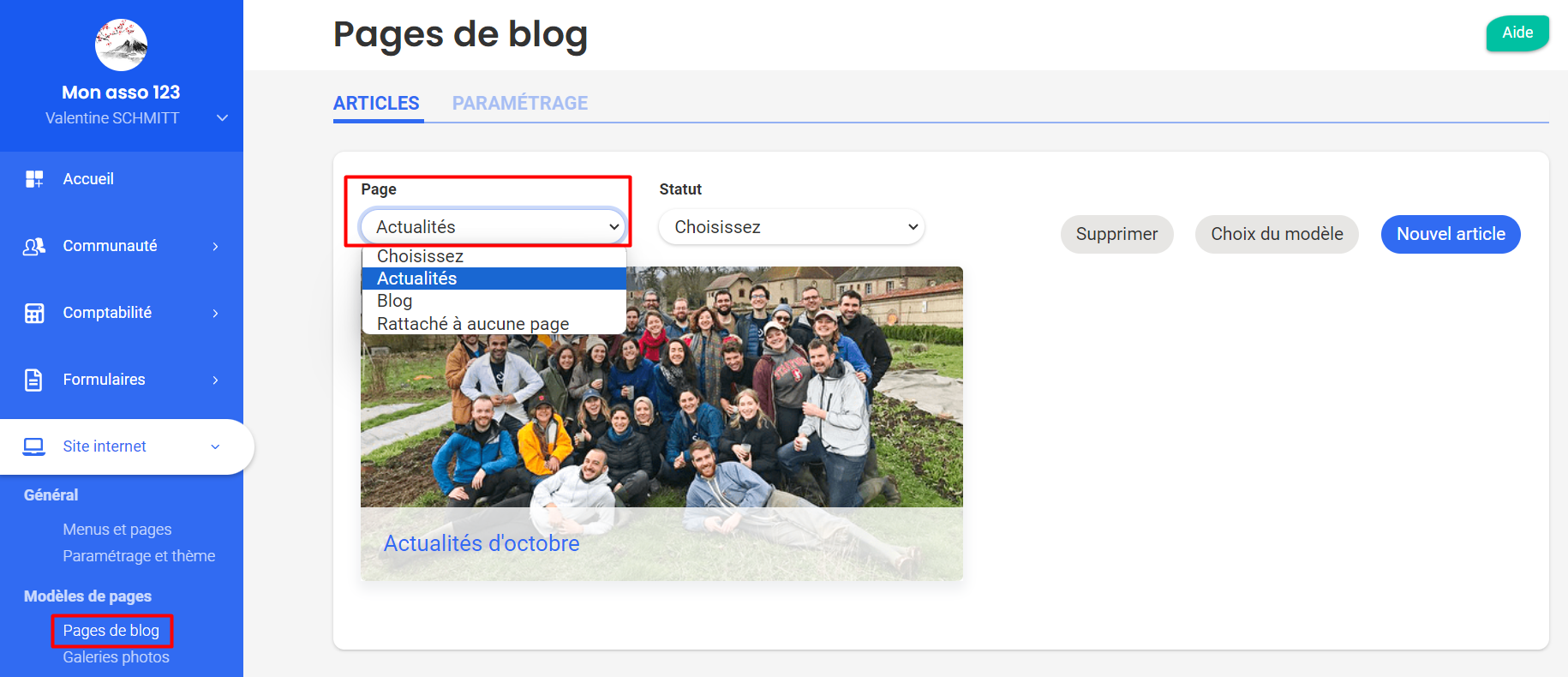Viewport: 1568px width, 677px height.
Task: Go to Pages de blog
Action: point(111,631)
